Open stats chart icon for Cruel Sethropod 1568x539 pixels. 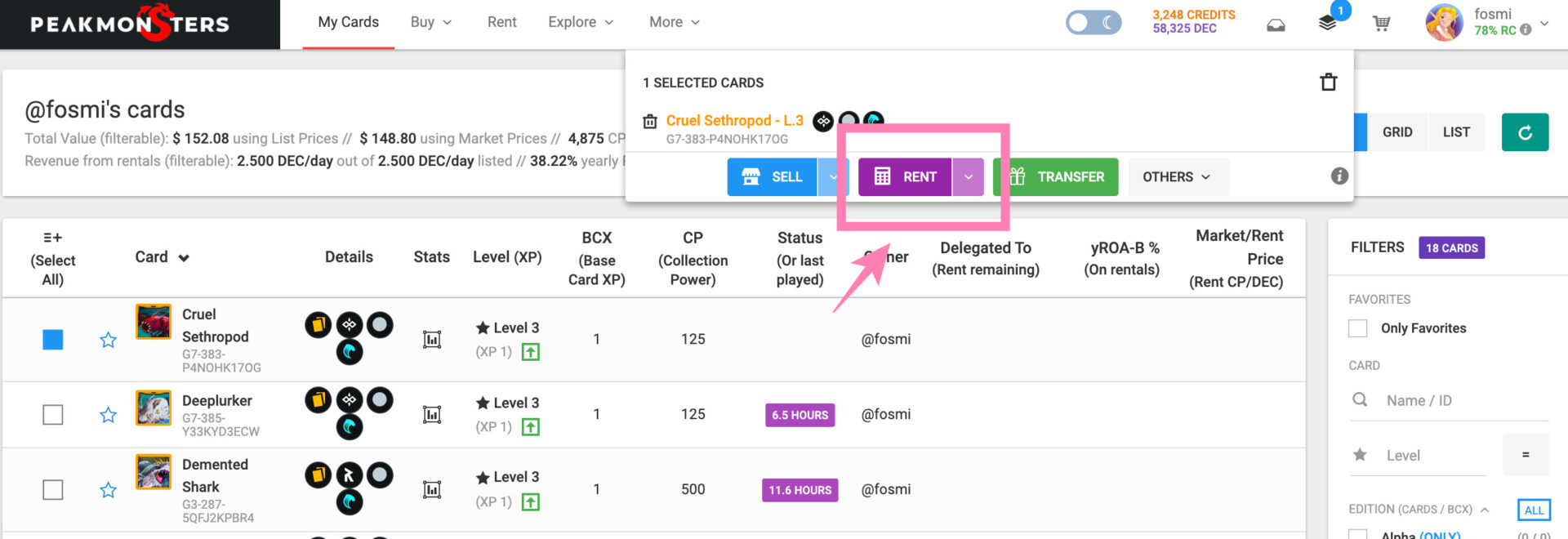(x=432, y=339)
